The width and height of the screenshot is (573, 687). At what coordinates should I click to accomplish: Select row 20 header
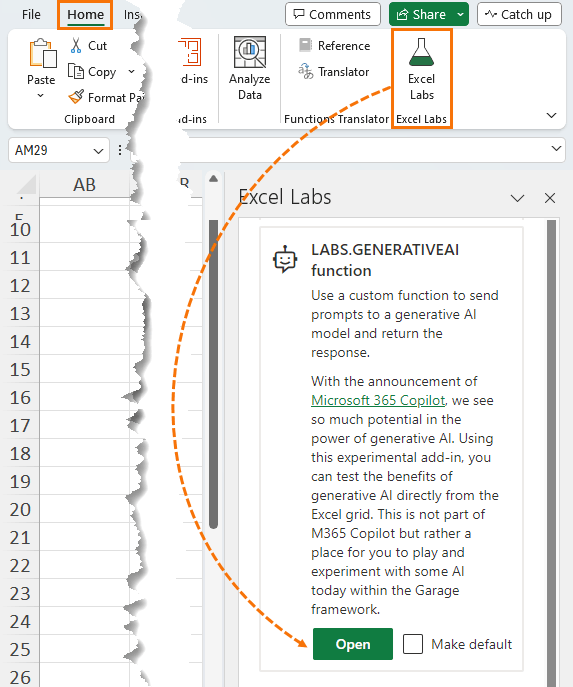point(20,509)
